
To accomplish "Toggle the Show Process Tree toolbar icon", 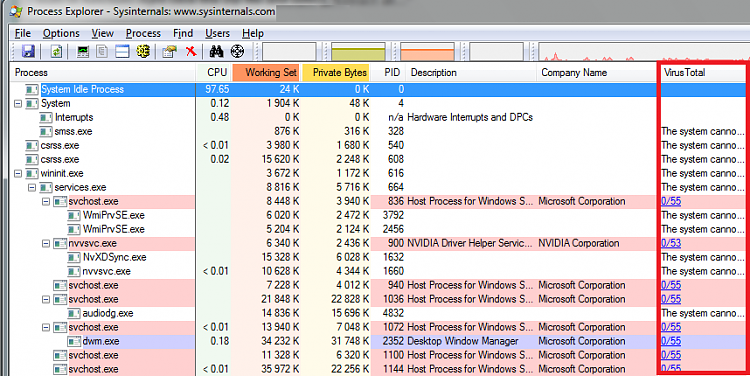I will pos(102,51).
